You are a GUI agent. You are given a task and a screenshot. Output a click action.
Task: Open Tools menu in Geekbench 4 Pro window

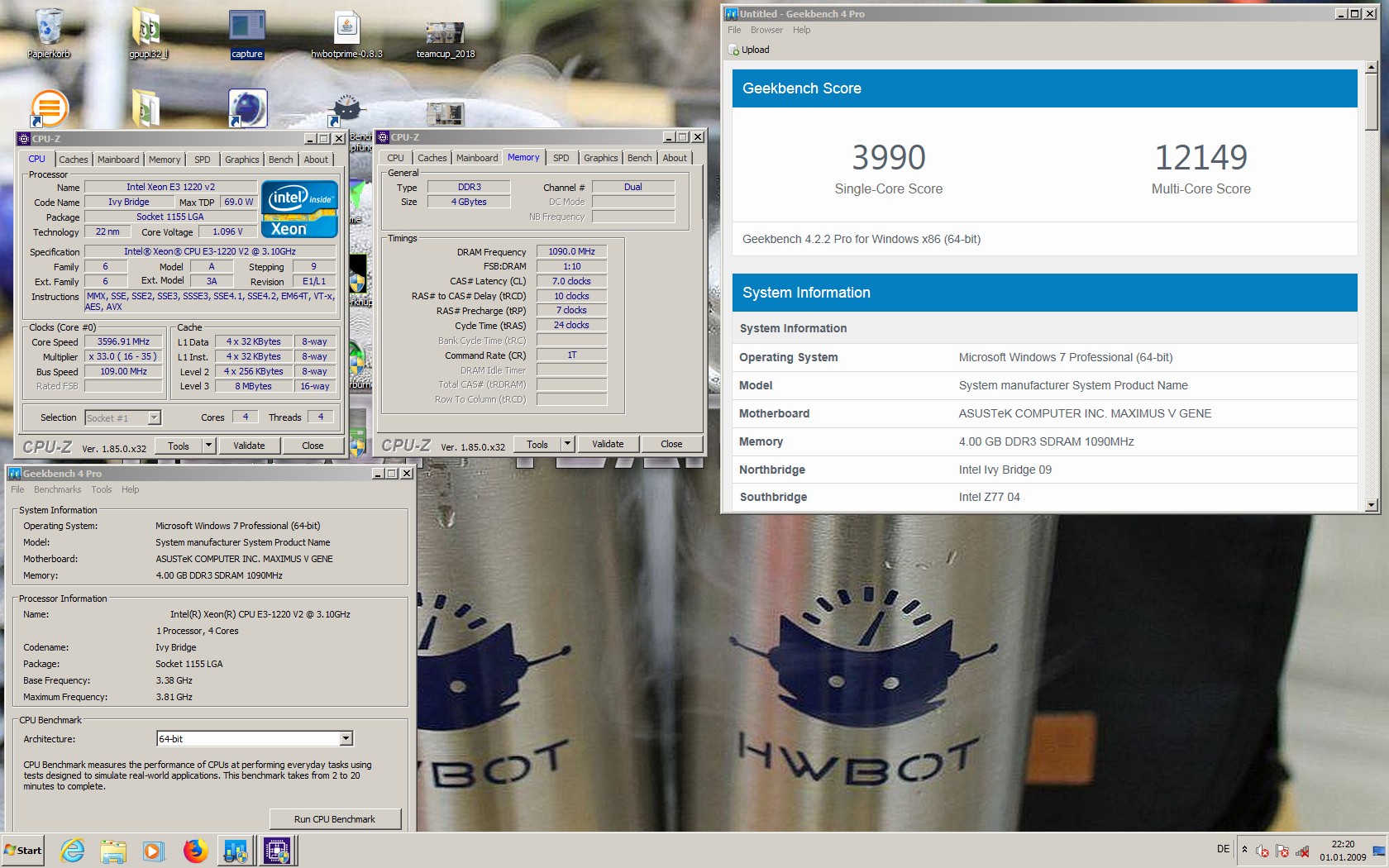(x=102, y=489)
